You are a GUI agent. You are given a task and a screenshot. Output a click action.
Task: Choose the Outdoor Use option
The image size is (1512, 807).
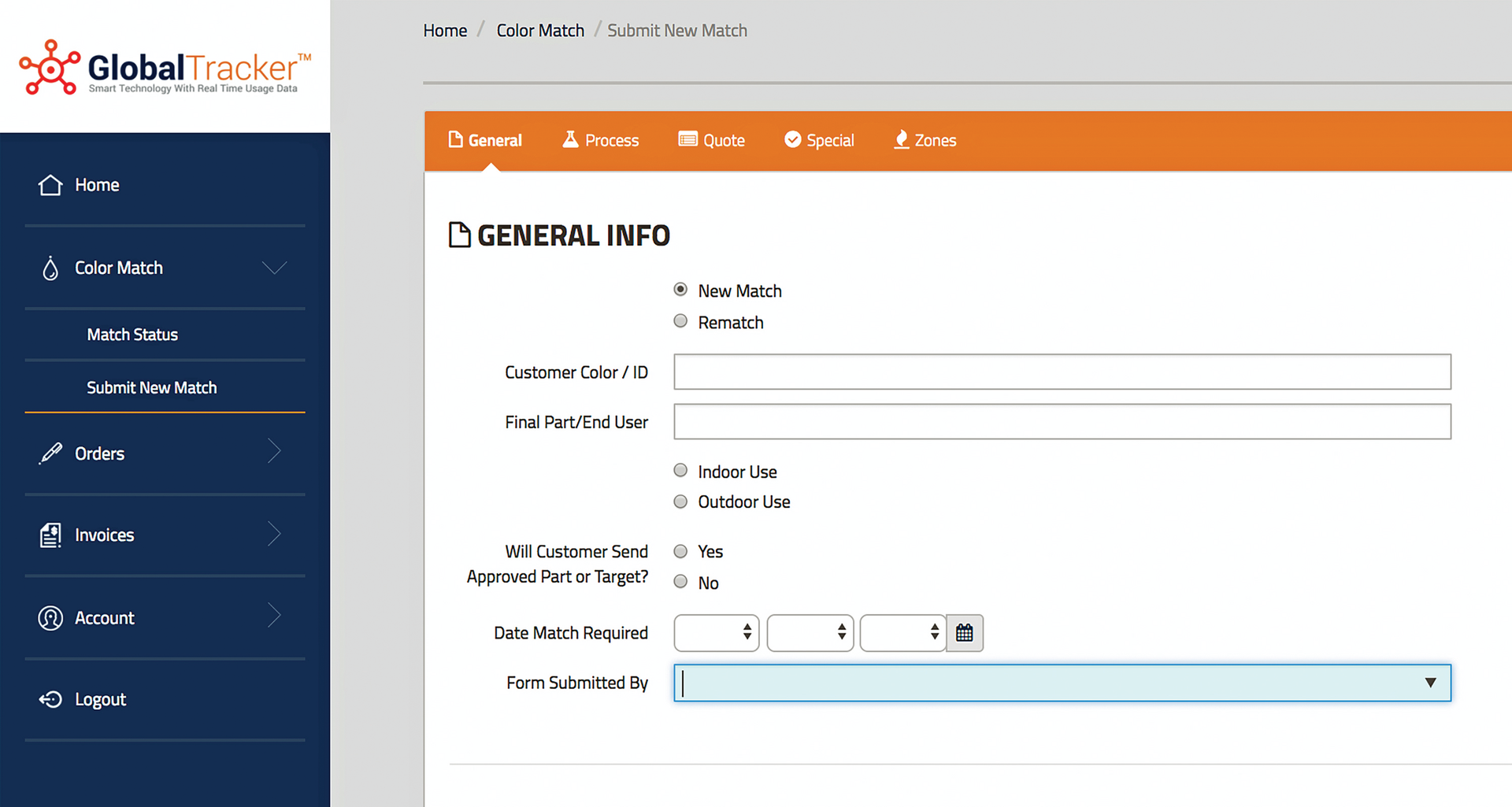click(x=680, y=501)
